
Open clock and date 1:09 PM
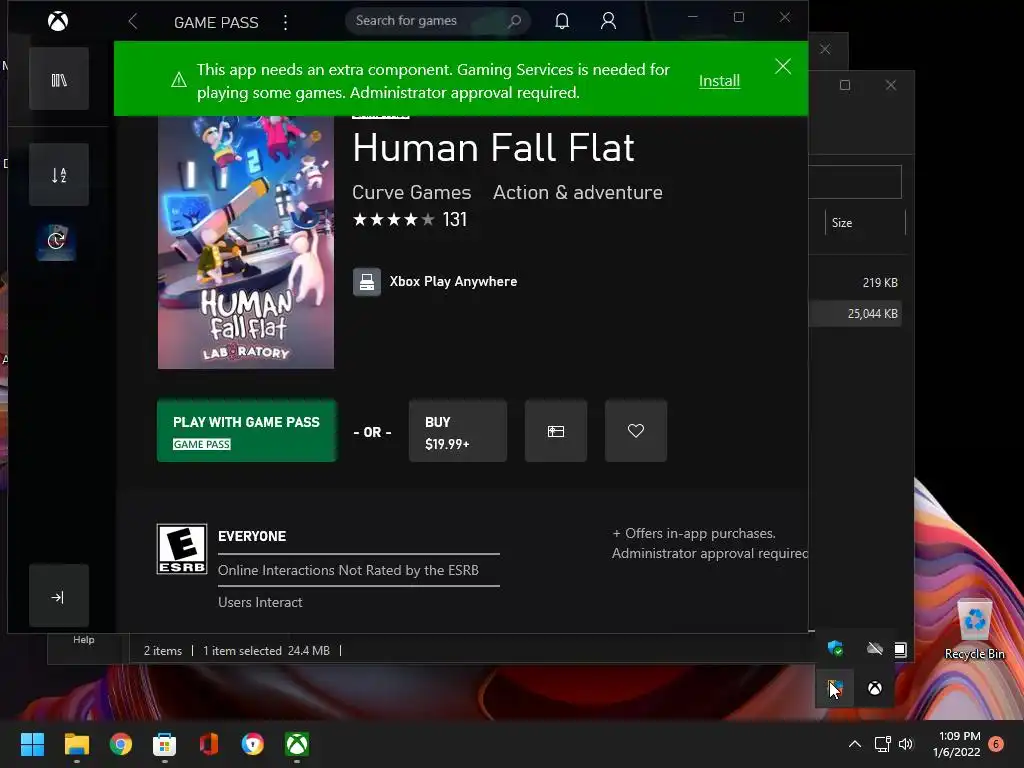[957, 744]
